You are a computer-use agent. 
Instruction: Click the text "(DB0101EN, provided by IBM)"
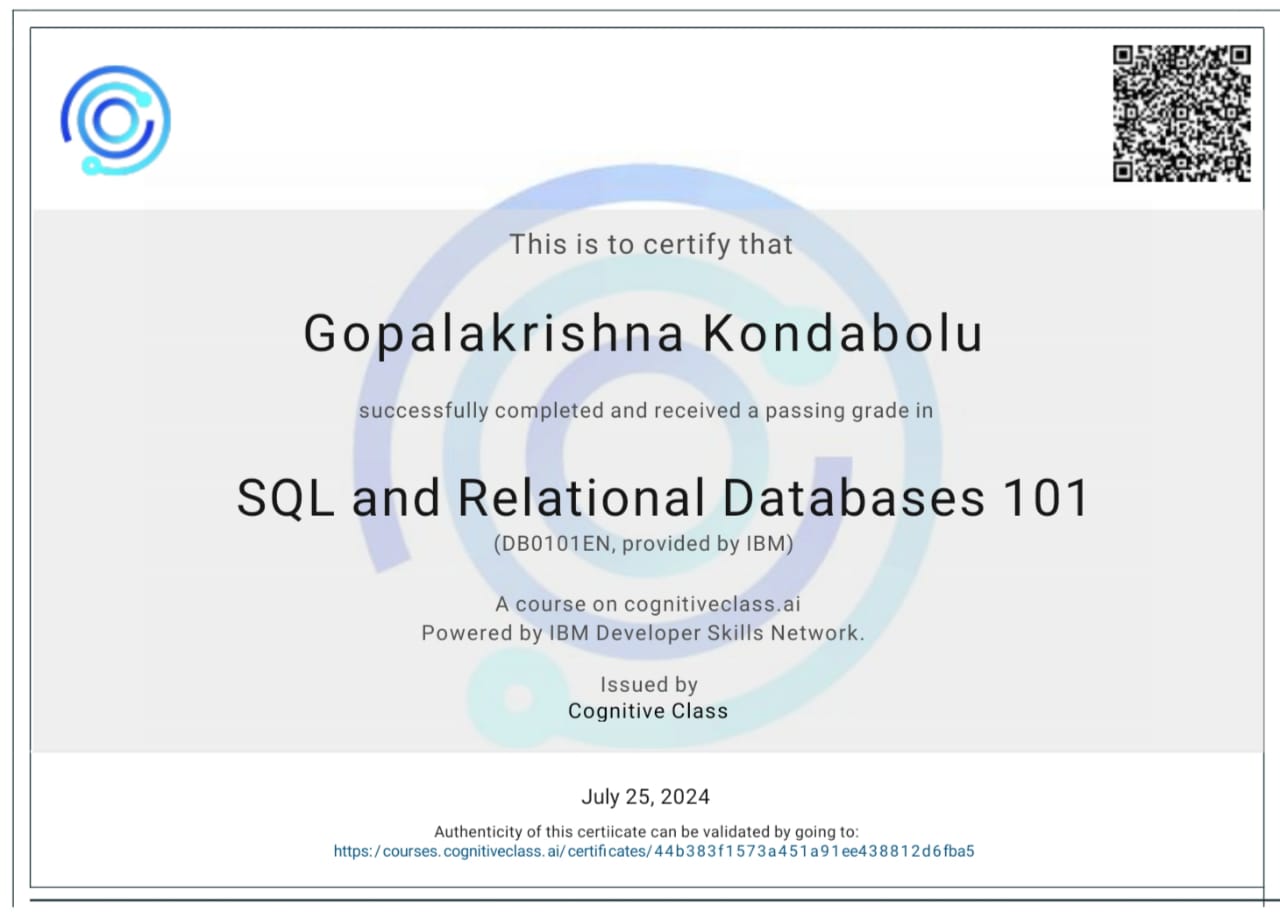pyautogui.click(x=643, y=544)
